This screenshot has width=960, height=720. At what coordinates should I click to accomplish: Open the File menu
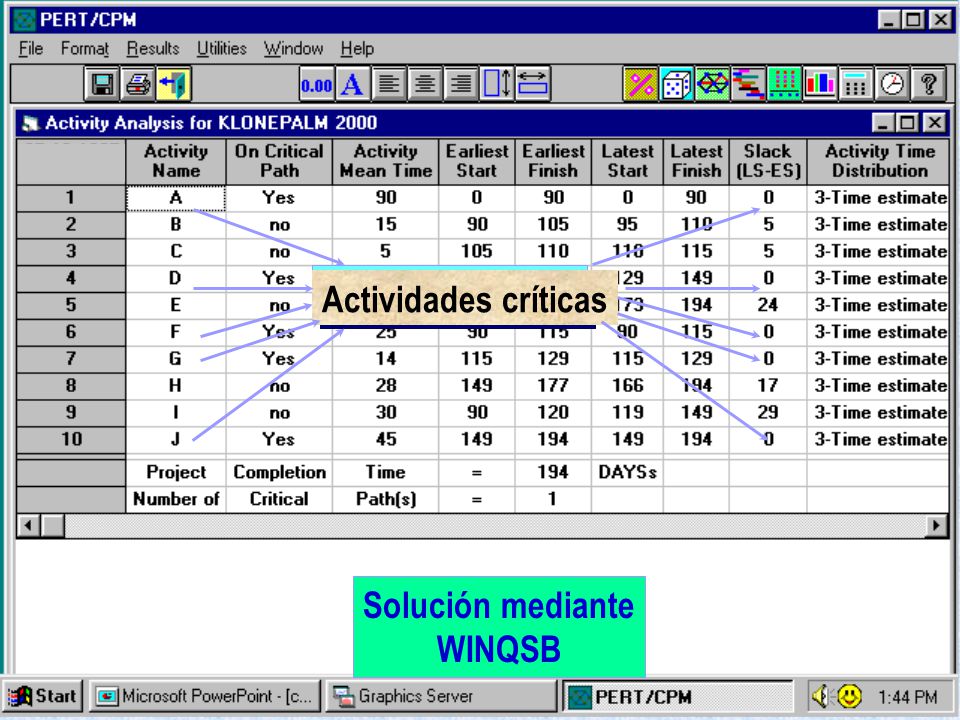pyautogui.click(x=31, y=48)
